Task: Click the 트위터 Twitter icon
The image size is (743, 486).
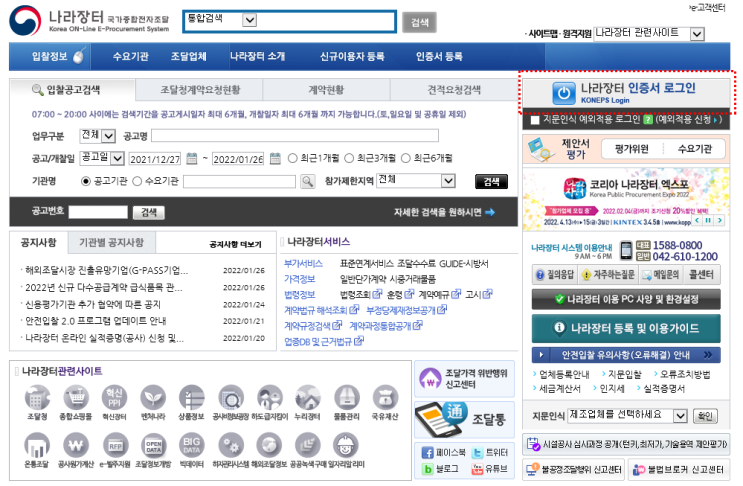Action: coord(477,453)
